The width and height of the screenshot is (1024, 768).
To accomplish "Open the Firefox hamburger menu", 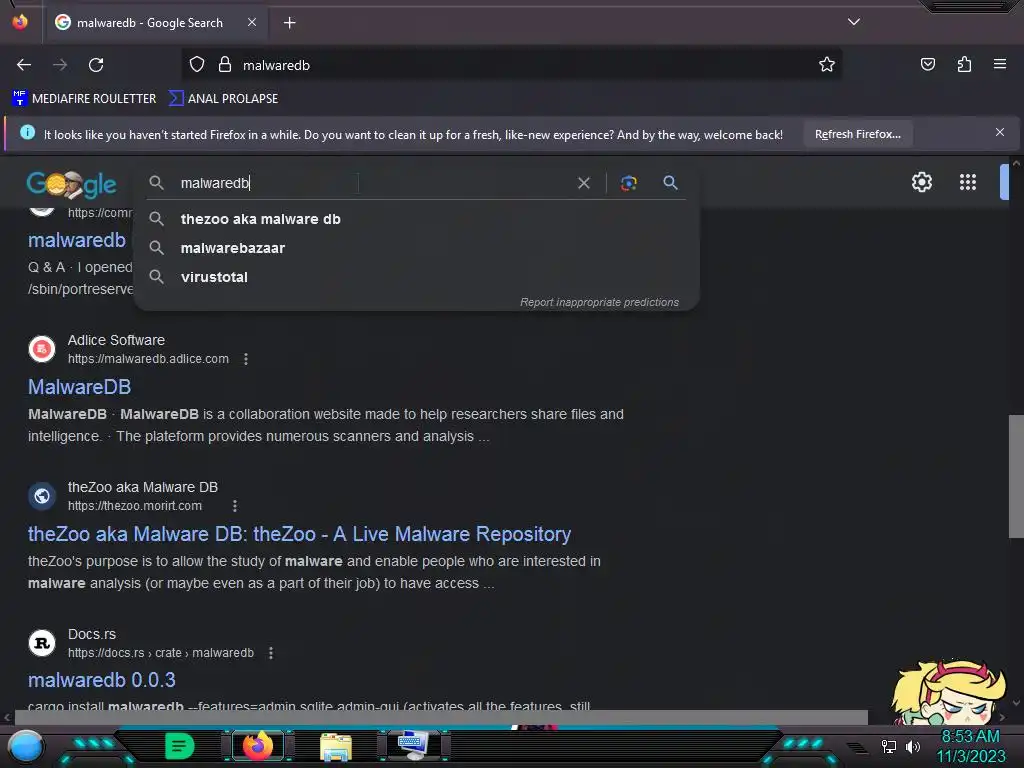I will pos(999,65).
